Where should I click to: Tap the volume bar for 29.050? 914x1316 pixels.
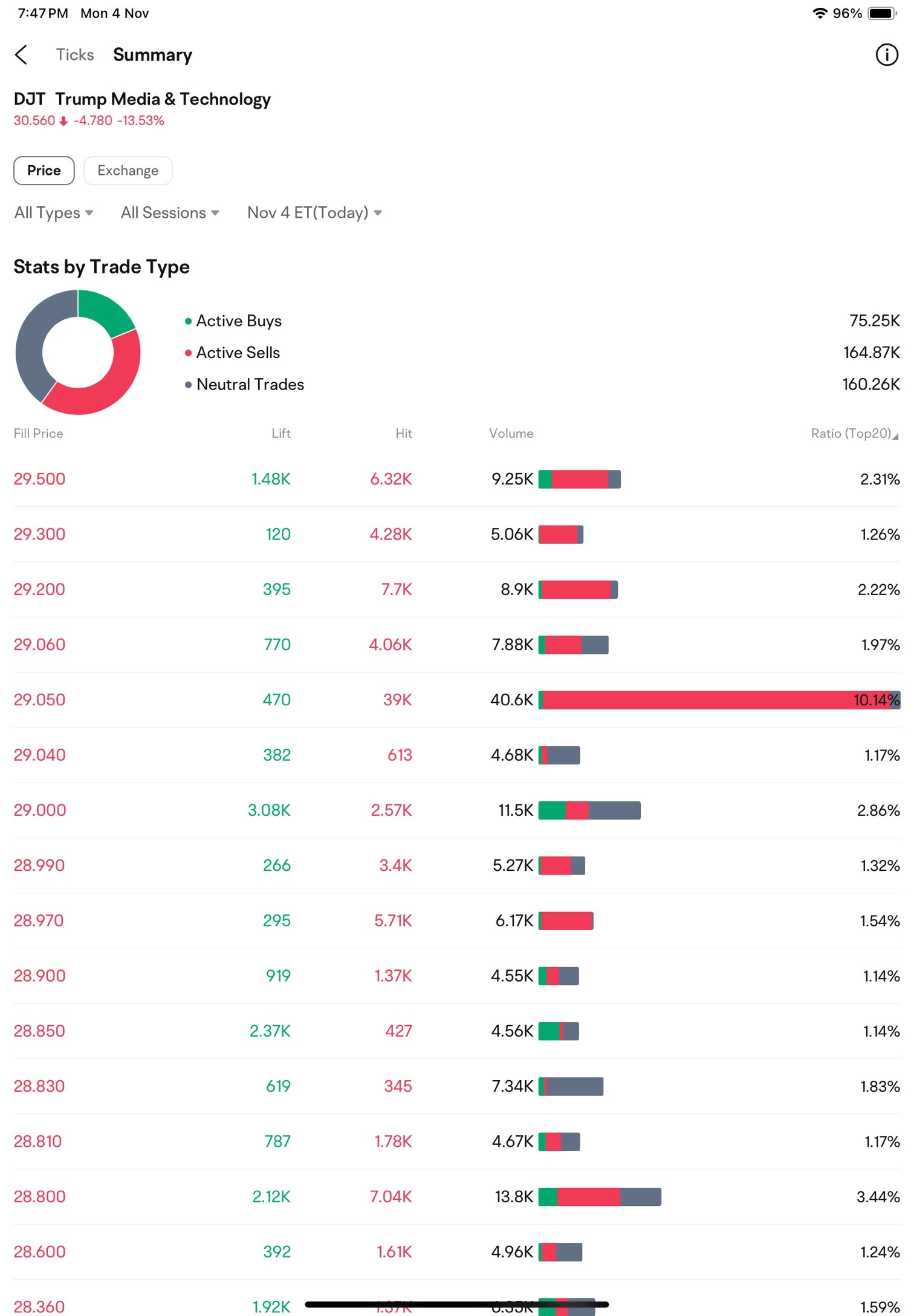coord(719,700)
